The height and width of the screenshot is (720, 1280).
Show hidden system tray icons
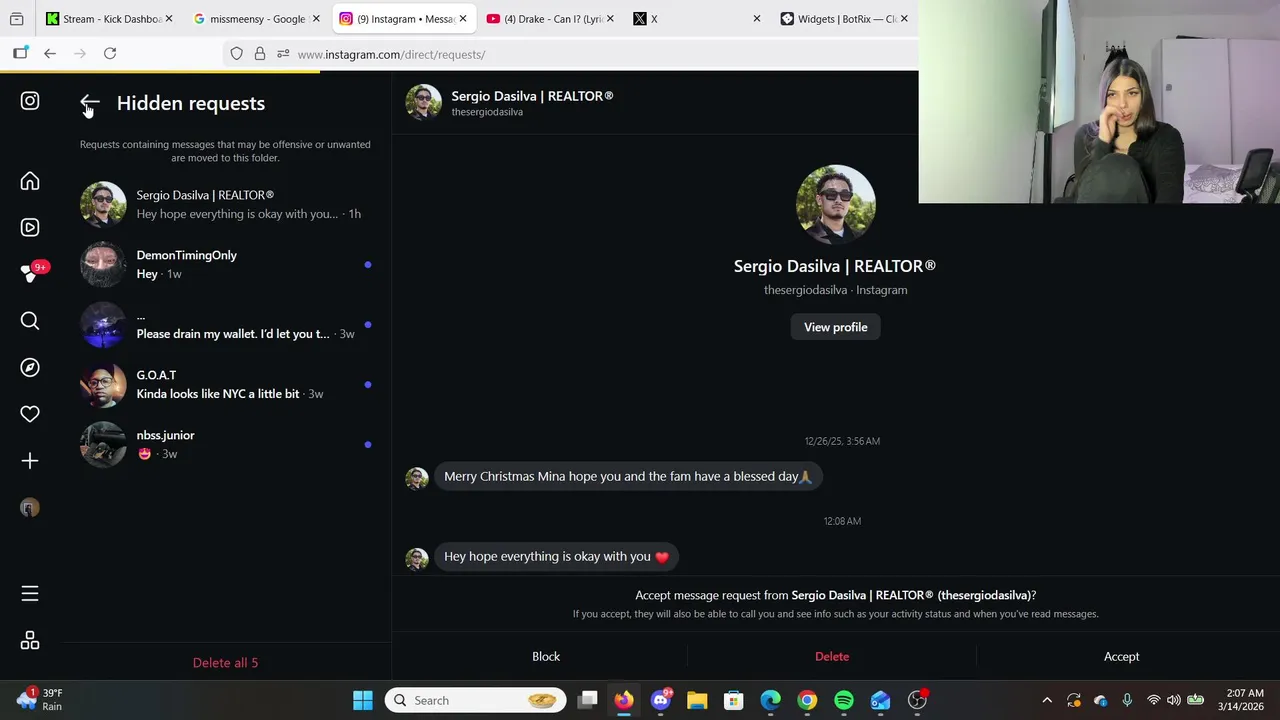coord(1047,700)
